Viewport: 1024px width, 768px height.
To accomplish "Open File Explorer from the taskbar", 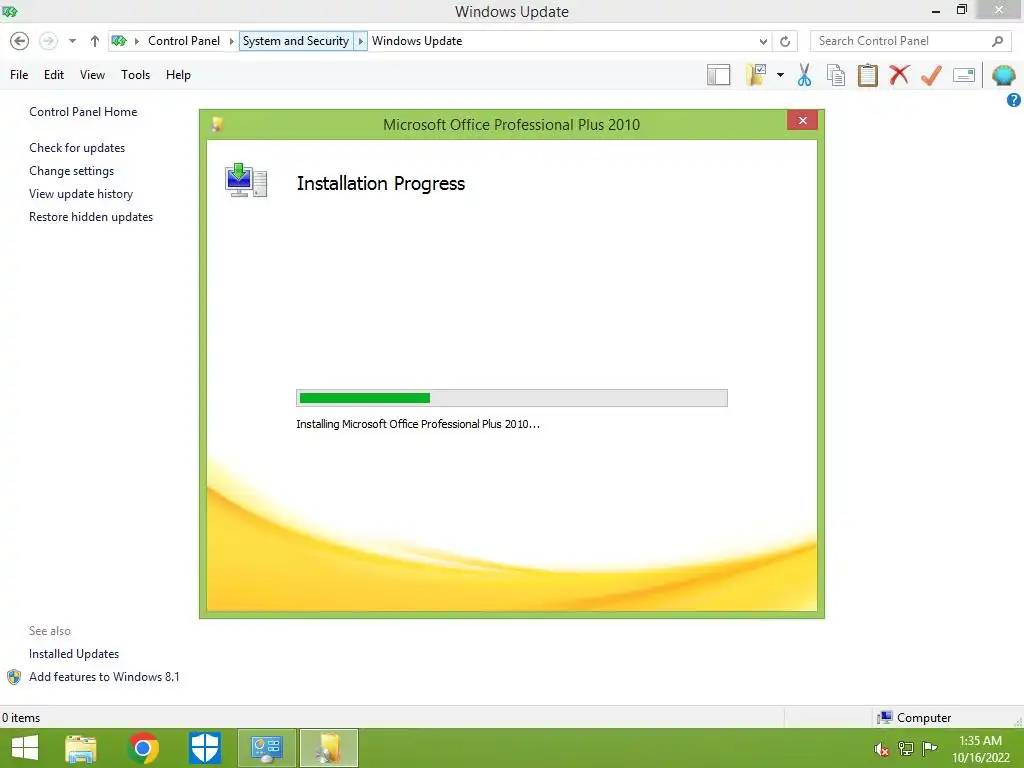I will click(81, 748).
